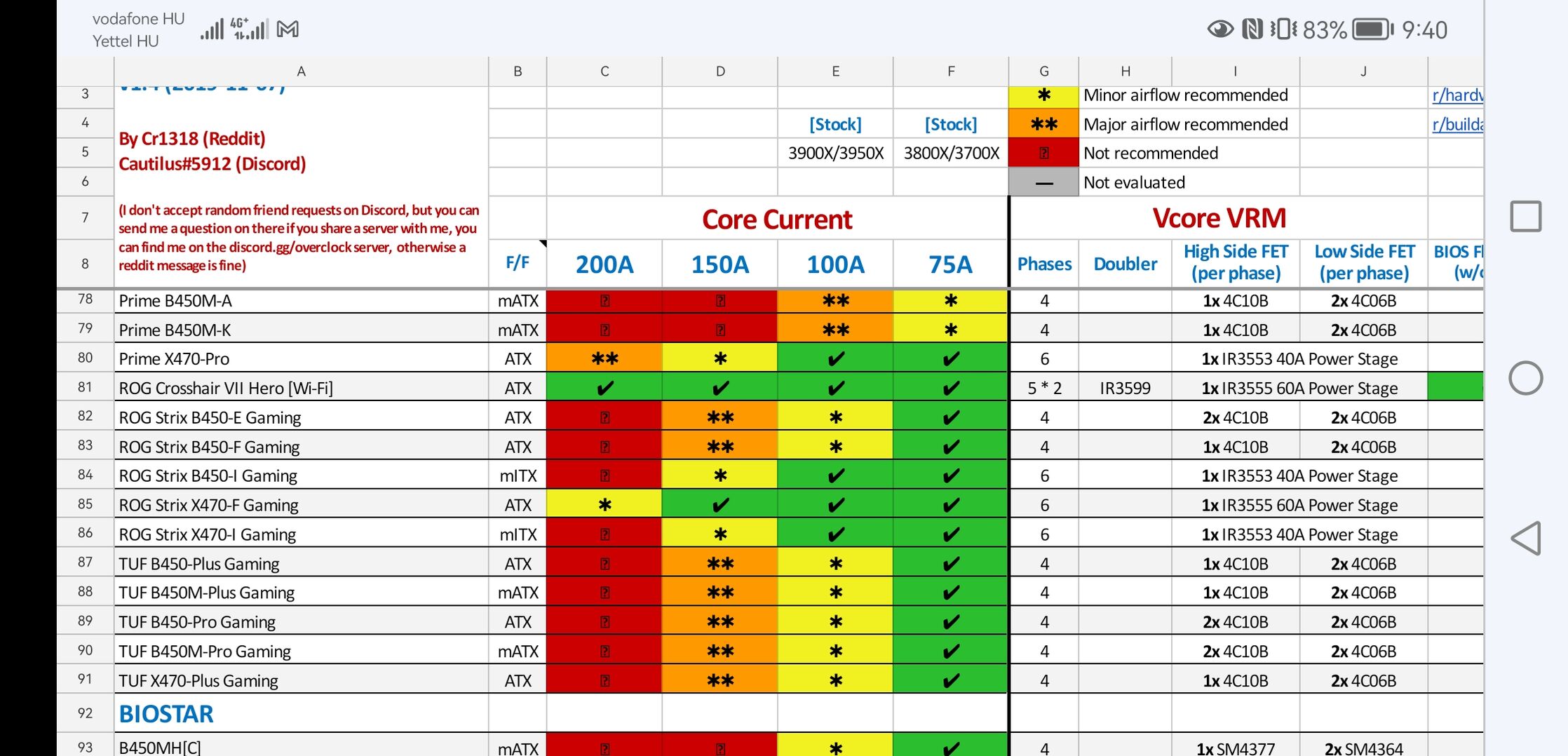
Task: Select row 85 header
Action: point(85,504)
